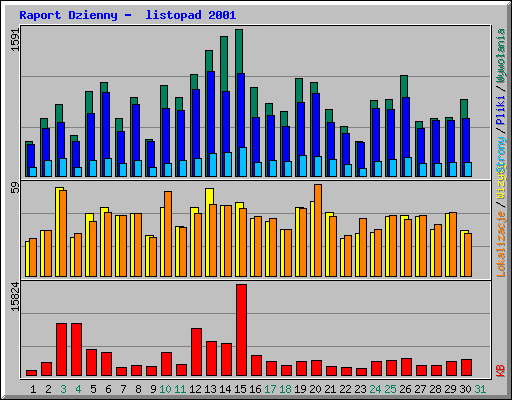512x400 pixels.
Task: Click the title 'Raport Dzienny - listopad 2001'
Action: coord(128,15)
